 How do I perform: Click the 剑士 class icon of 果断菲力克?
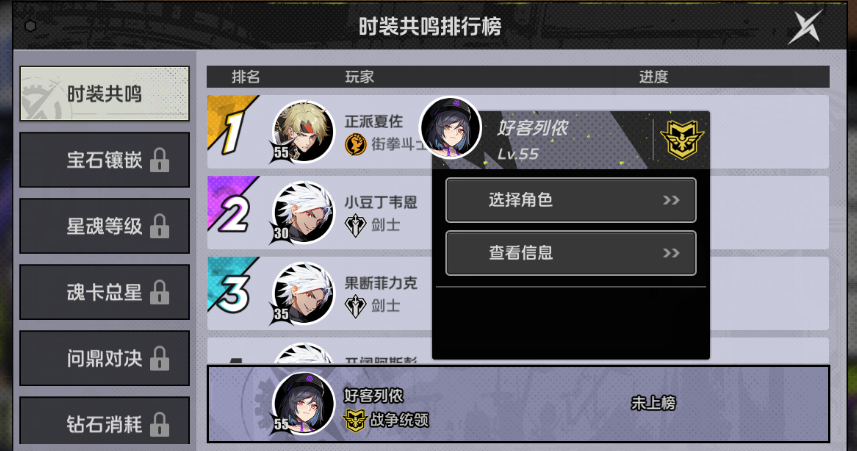pos(355,306)
